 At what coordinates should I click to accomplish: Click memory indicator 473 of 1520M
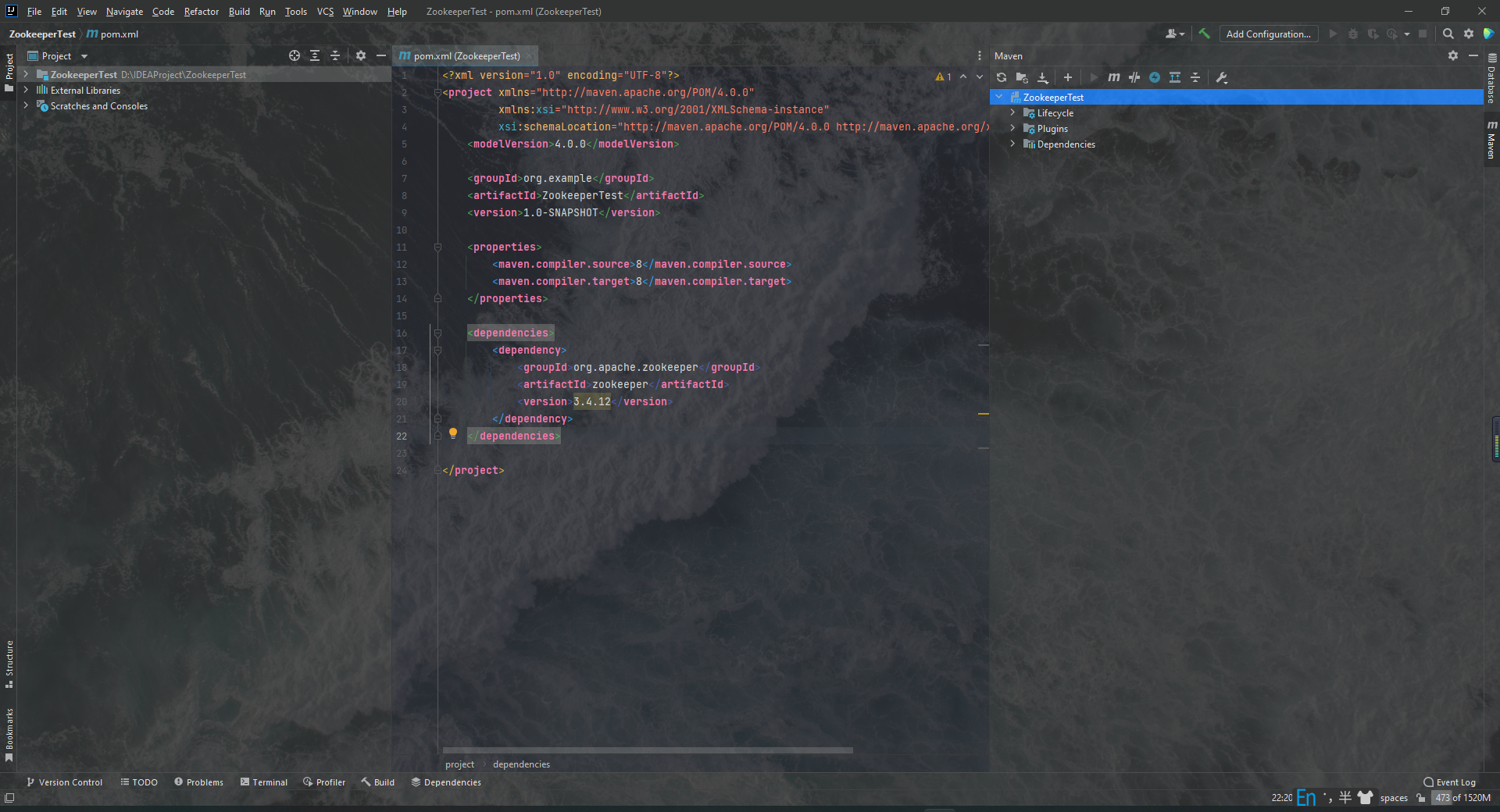coord(1462,797)
